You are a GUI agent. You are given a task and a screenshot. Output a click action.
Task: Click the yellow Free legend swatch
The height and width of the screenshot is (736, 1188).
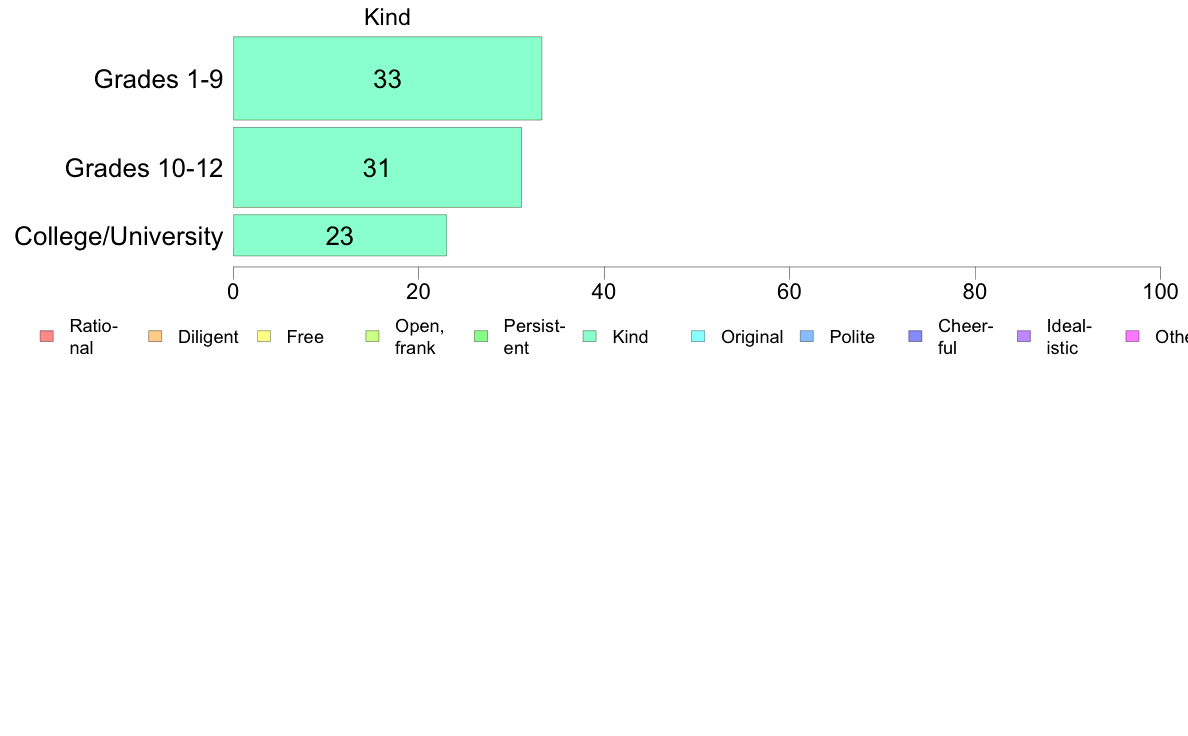264,337
